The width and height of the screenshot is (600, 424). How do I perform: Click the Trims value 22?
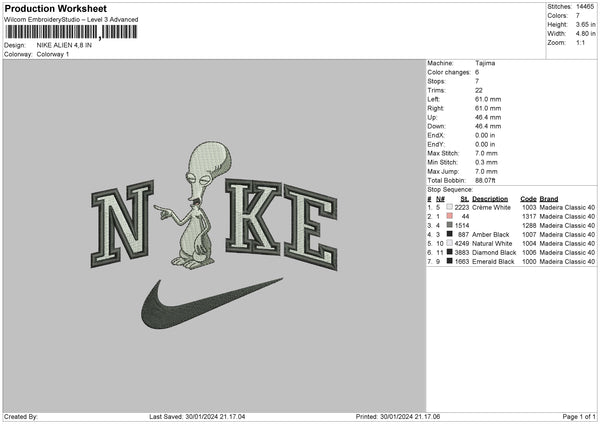tap(479, 90)
